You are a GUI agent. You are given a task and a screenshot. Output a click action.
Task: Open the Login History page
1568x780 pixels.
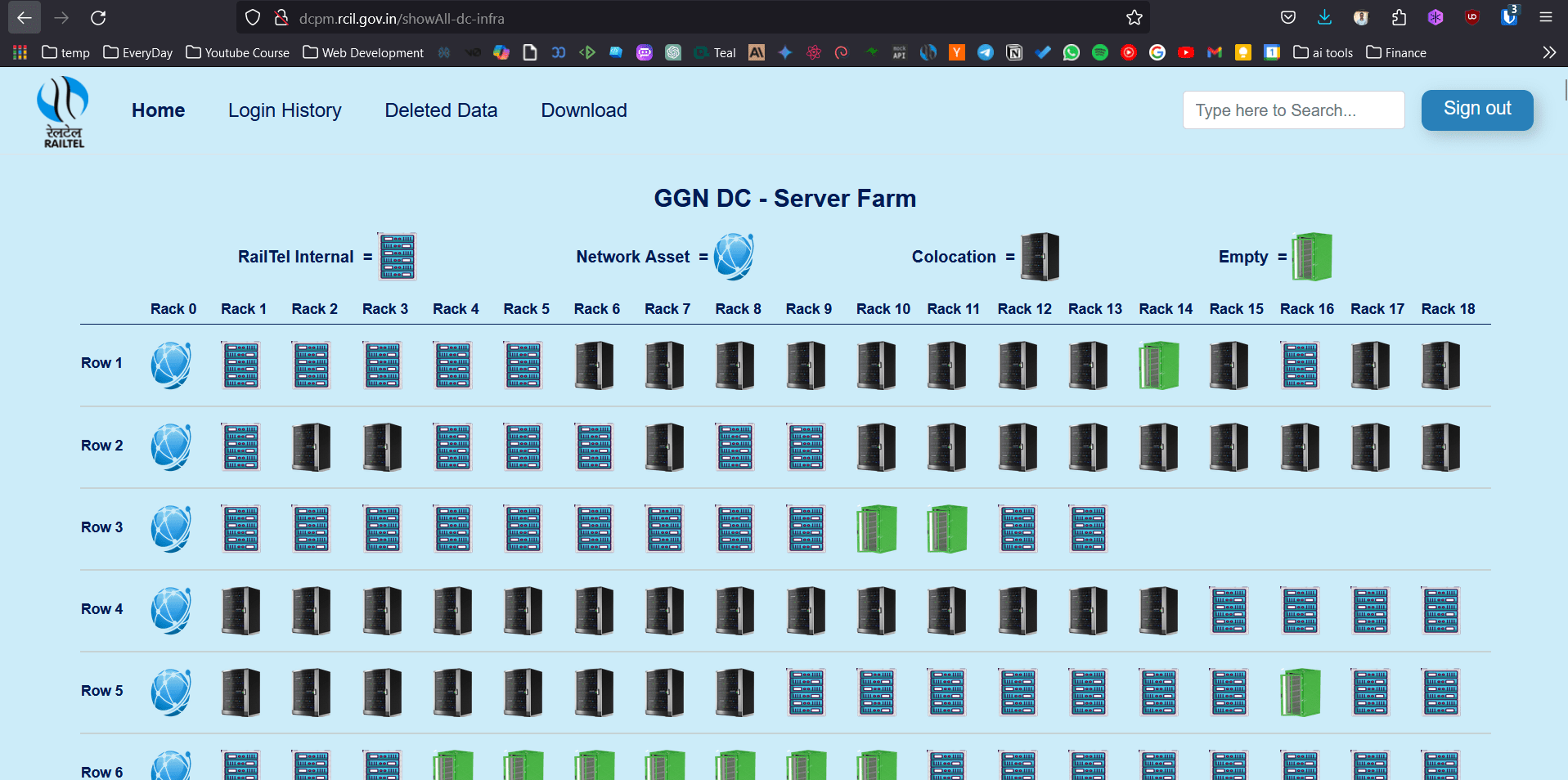pyautogui.click(x=285, y=110)
